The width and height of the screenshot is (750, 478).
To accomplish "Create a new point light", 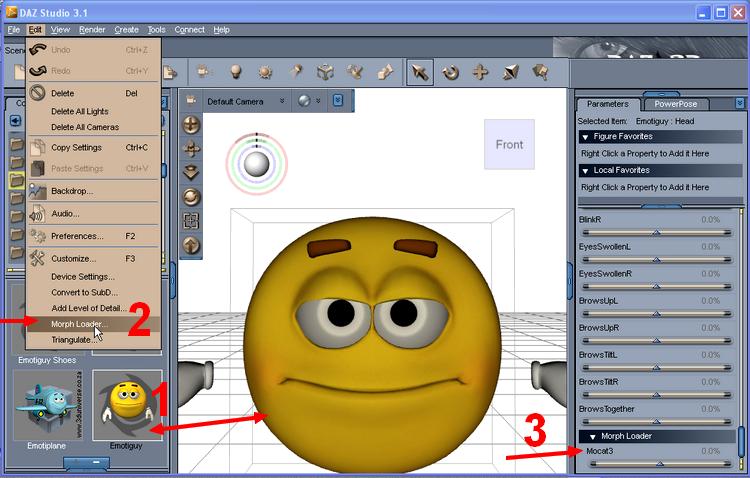I will (x=235, y=72).
